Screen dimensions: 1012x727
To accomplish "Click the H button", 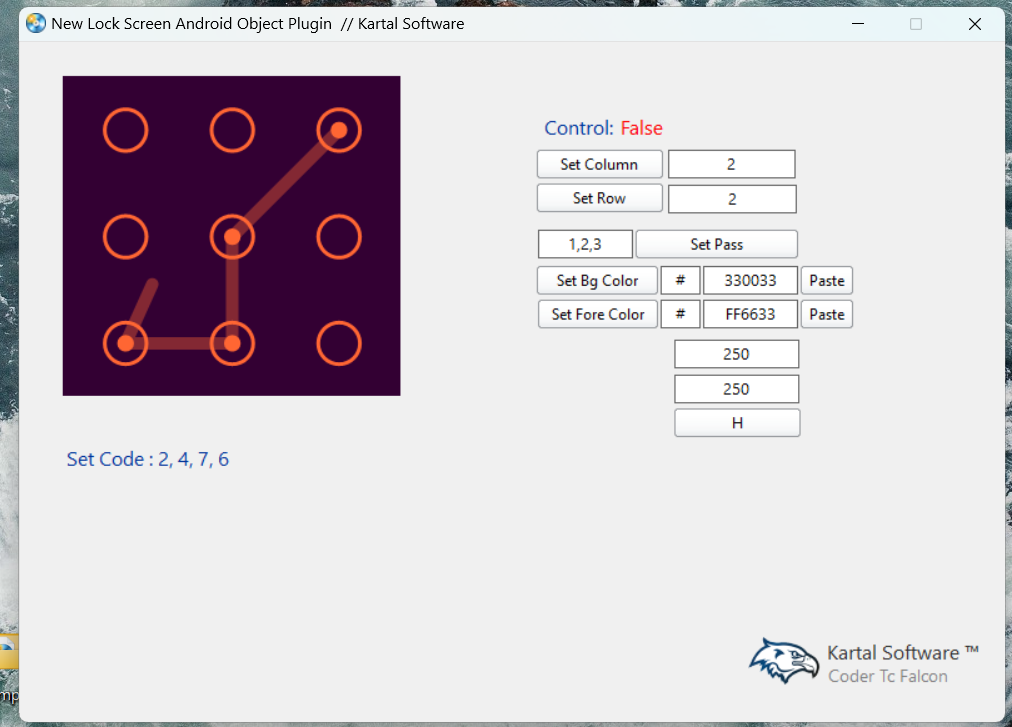I will tap(737, 423).
